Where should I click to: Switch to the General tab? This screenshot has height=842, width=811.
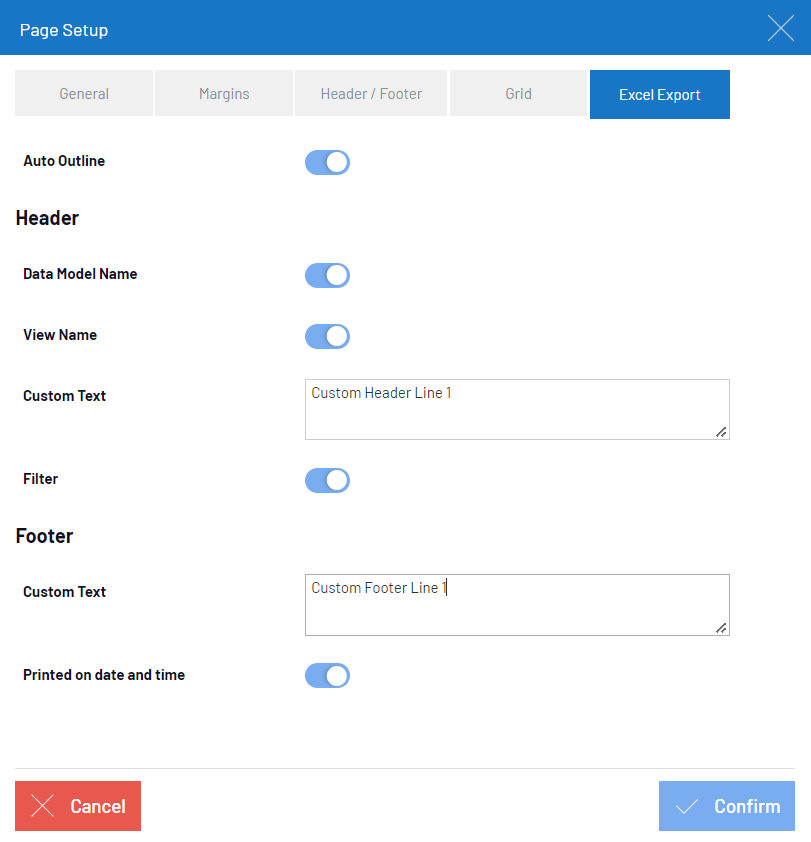click(84, 94)
